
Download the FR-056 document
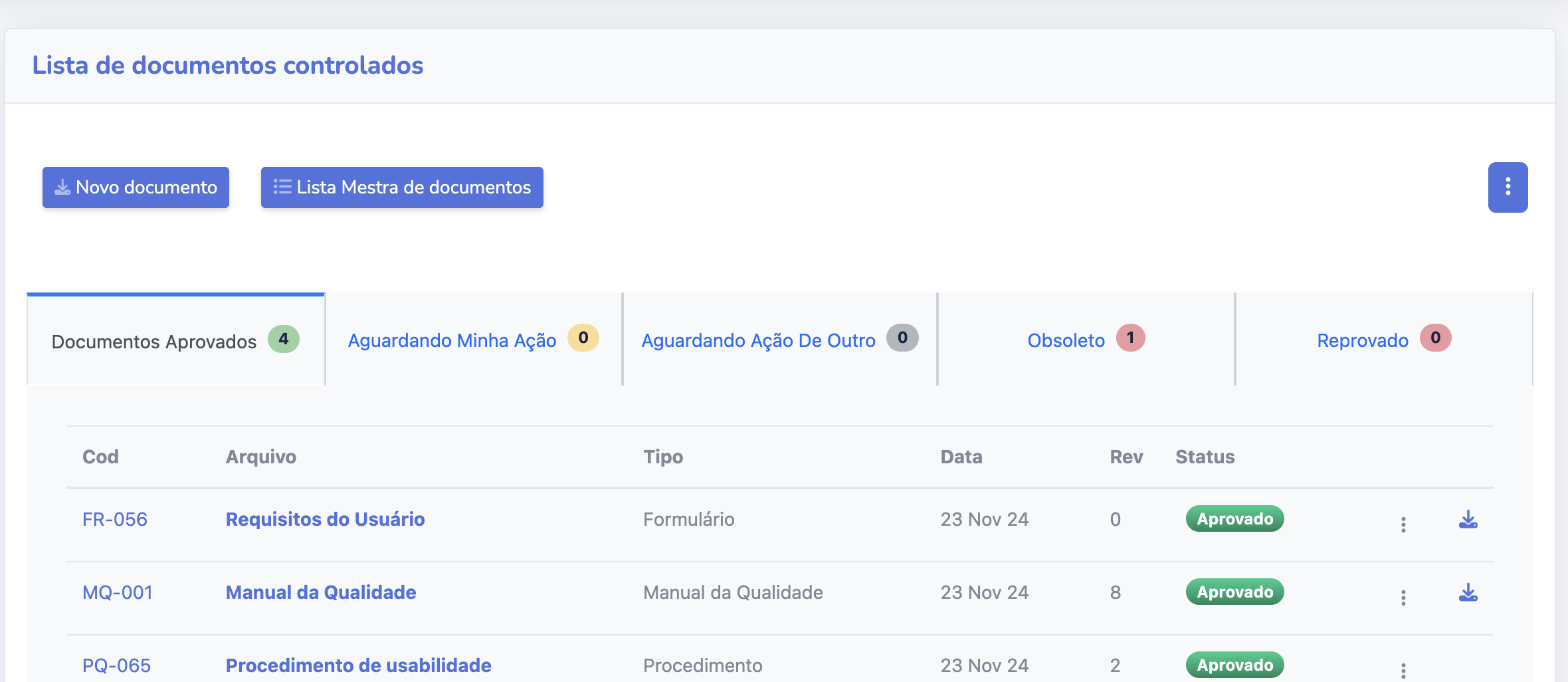click(x=1468, y=520)
